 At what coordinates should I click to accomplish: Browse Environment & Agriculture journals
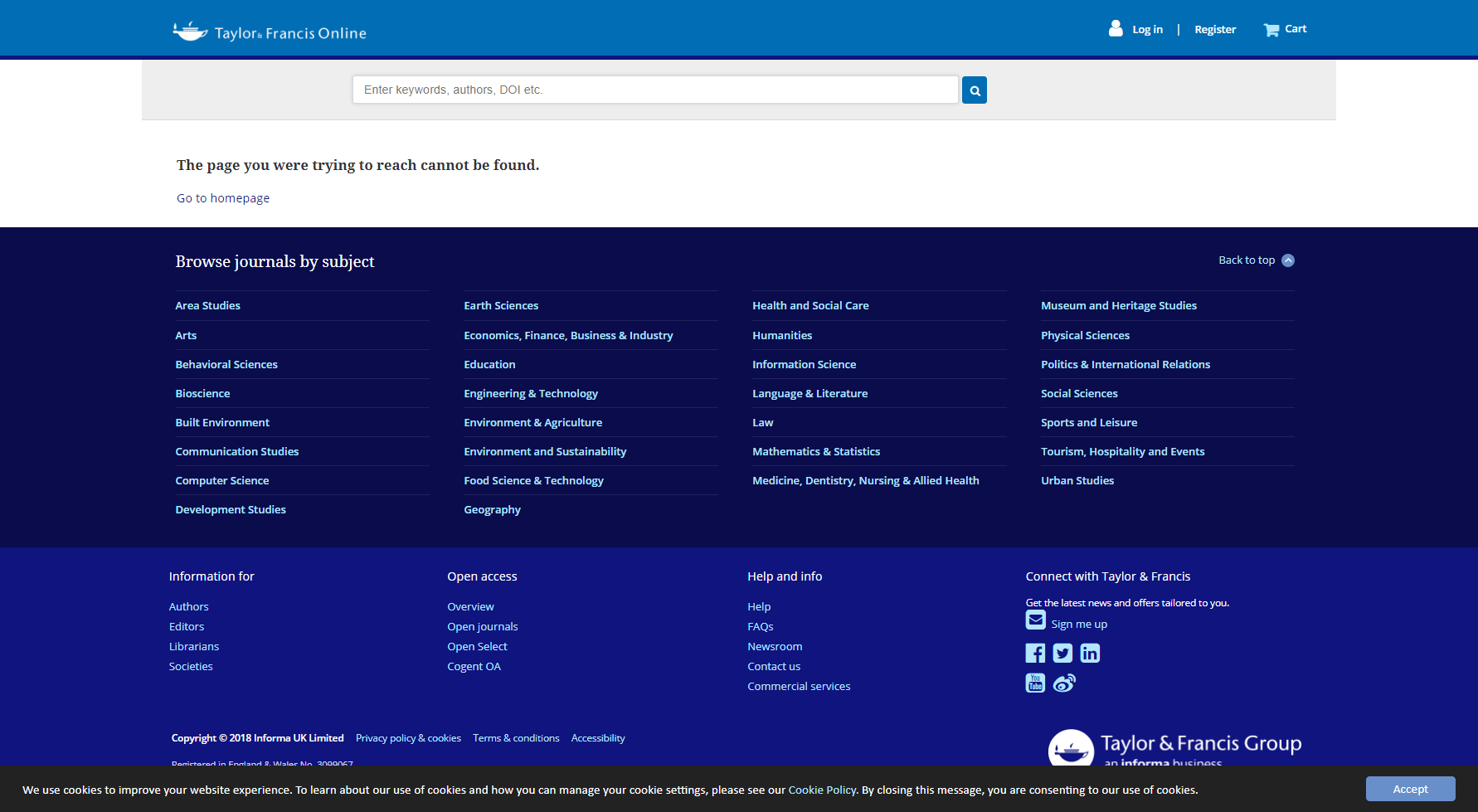(x=533, y=423)
